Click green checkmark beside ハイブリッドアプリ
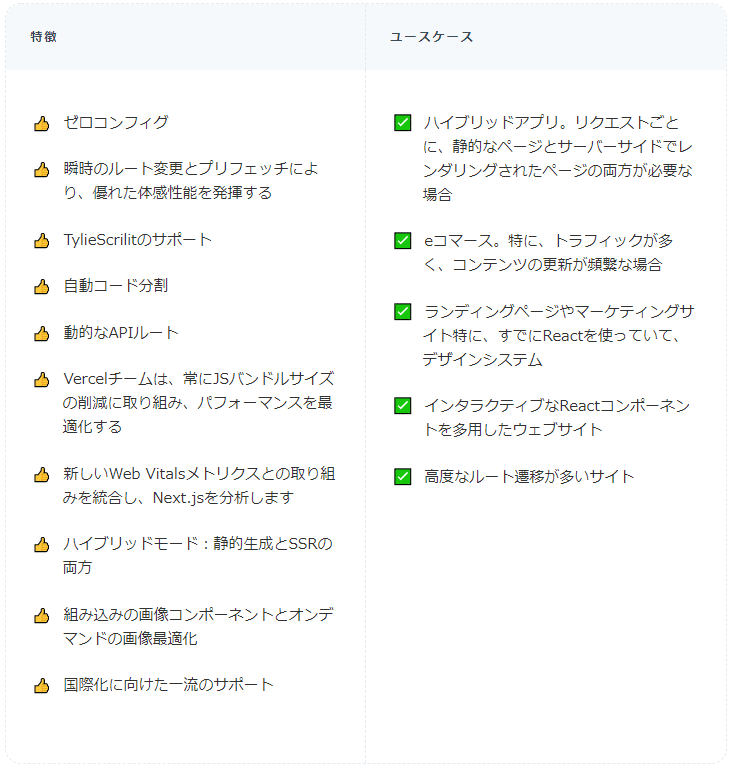 403,123
